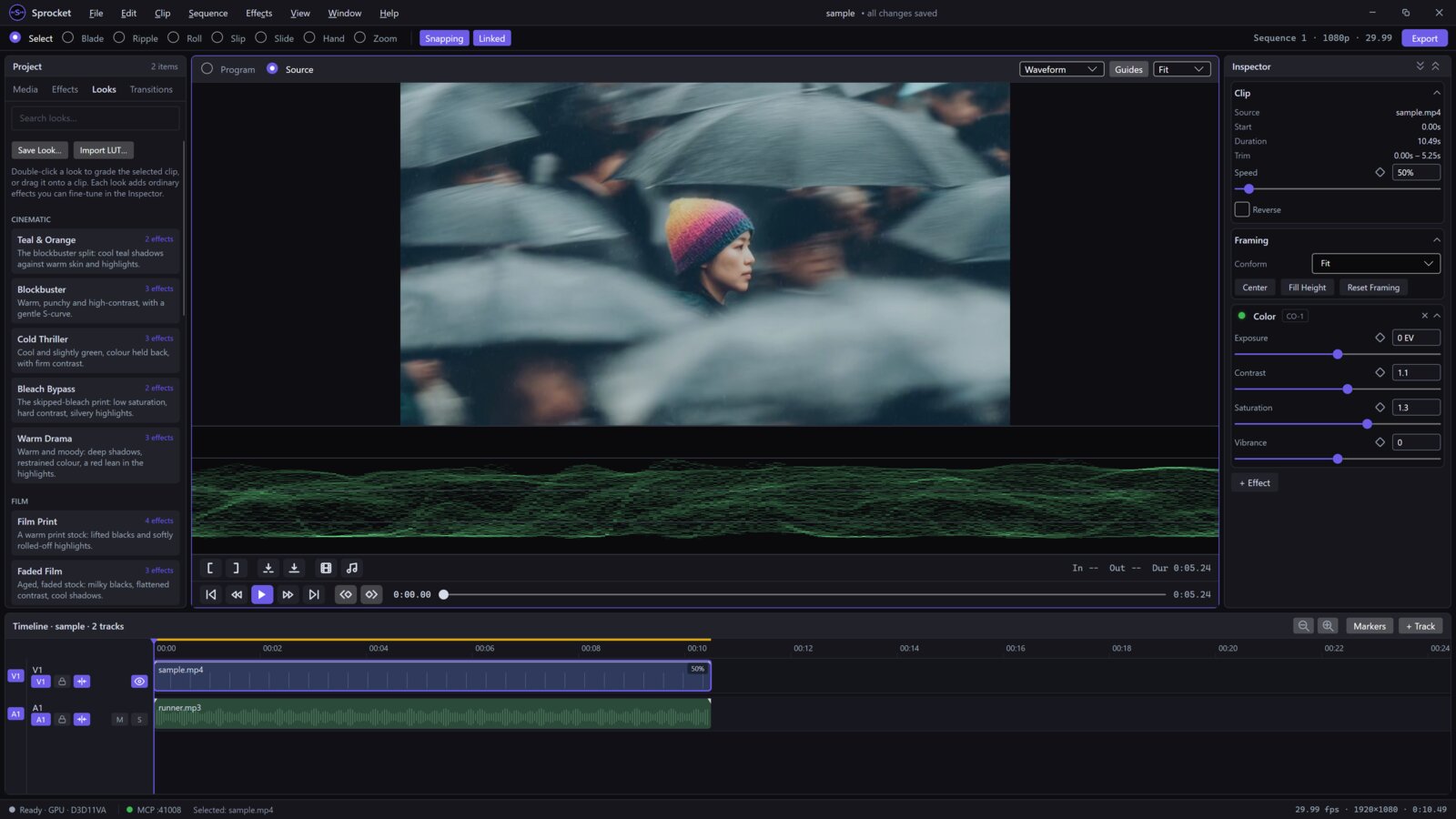The height and width of the screenshot is (819, 1456).
Task: Lock the A1 track
Action: [x=62, y=720]
